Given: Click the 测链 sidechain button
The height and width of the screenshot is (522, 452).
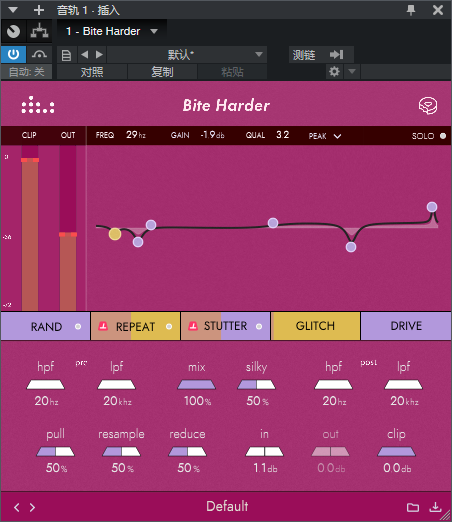Looking at the screenshot, I should pos(304,55).
